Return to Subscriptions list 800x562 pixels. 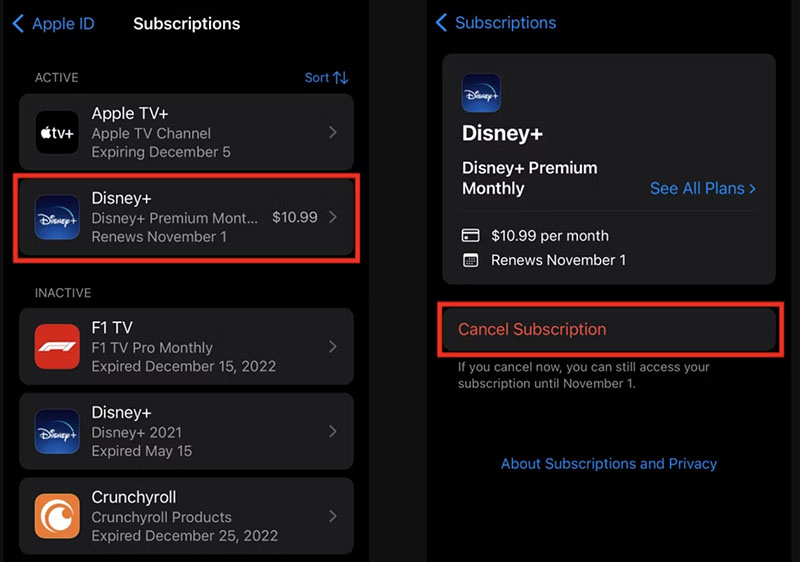(495, 23)
